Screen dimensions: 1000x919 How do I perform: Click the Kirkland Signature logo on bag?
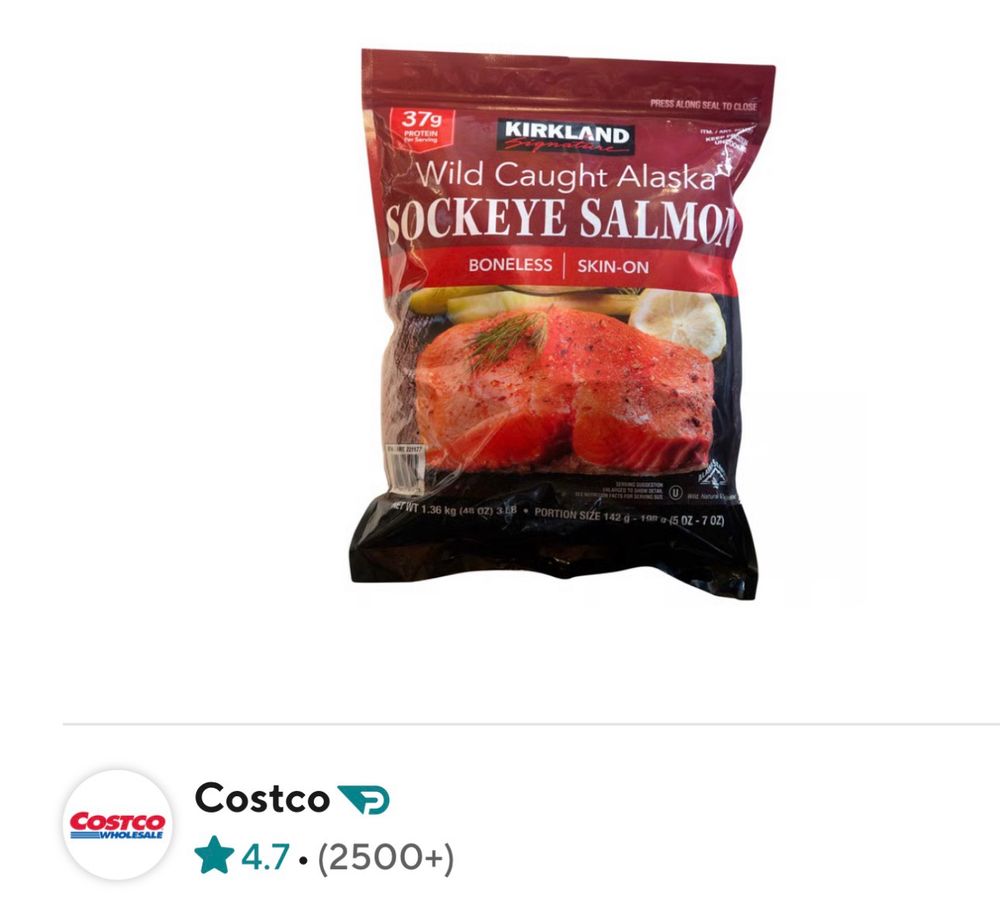click(564, 136)
